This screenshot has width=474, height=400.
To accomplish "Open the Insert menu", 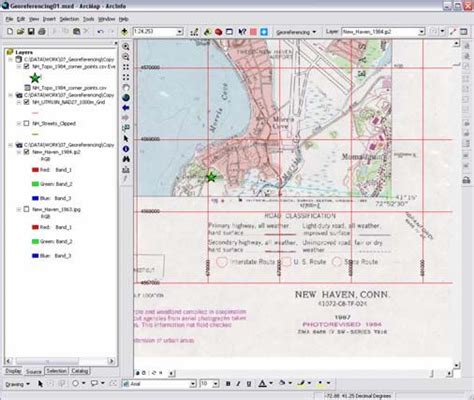I will coord(49,19).
